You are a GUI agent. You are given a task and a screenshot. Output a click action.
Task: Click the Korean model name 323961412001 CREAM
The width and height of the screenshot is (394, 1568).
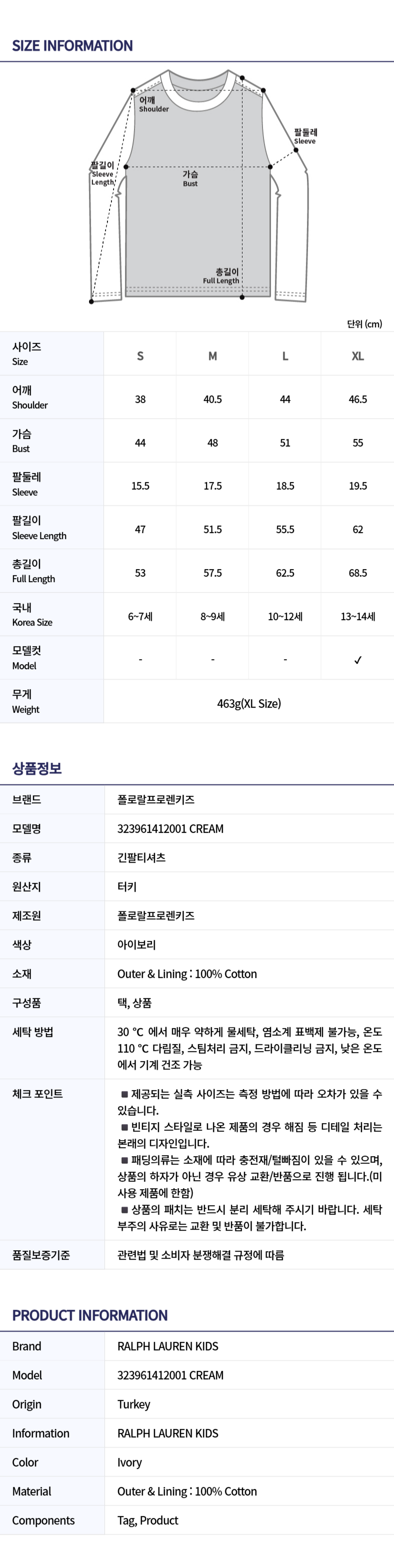[170, 828]
